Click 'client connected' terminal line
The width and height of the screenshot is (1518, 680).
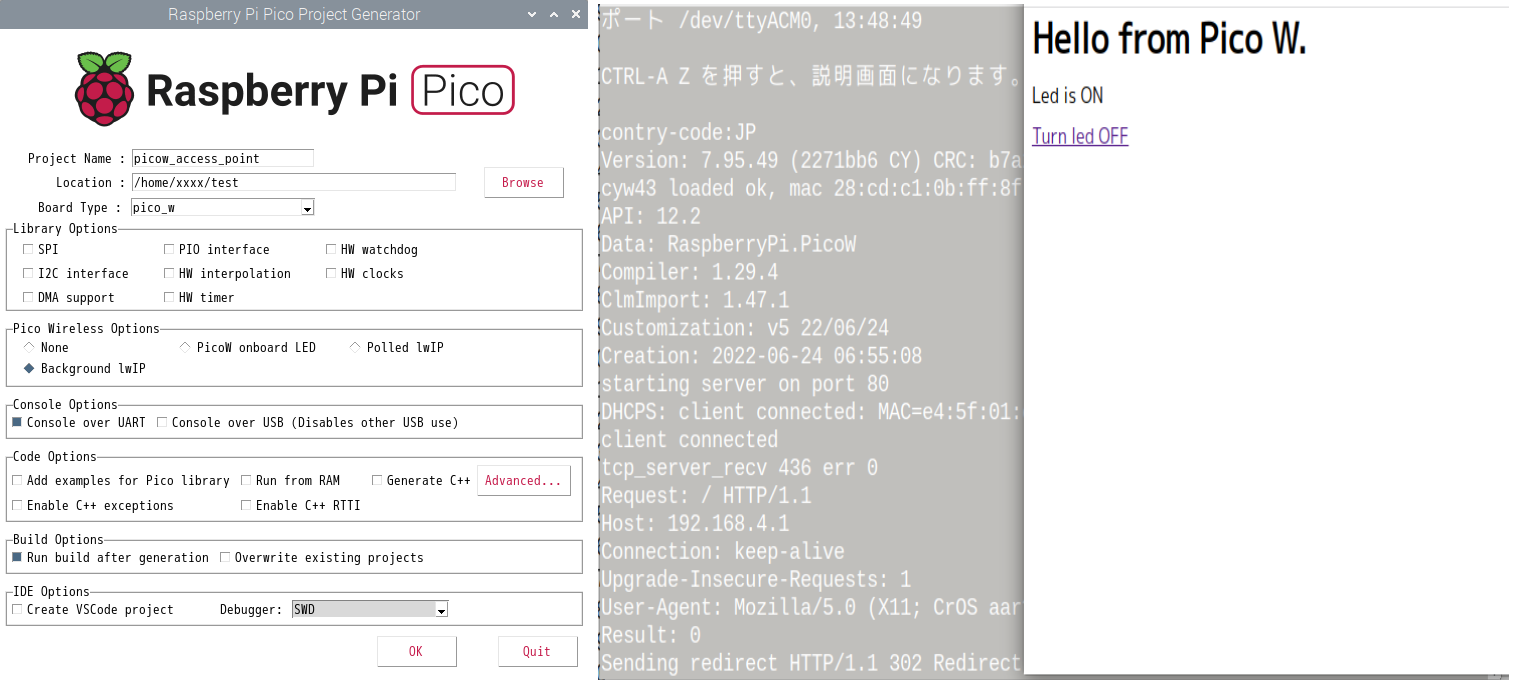tap(689, 440)
